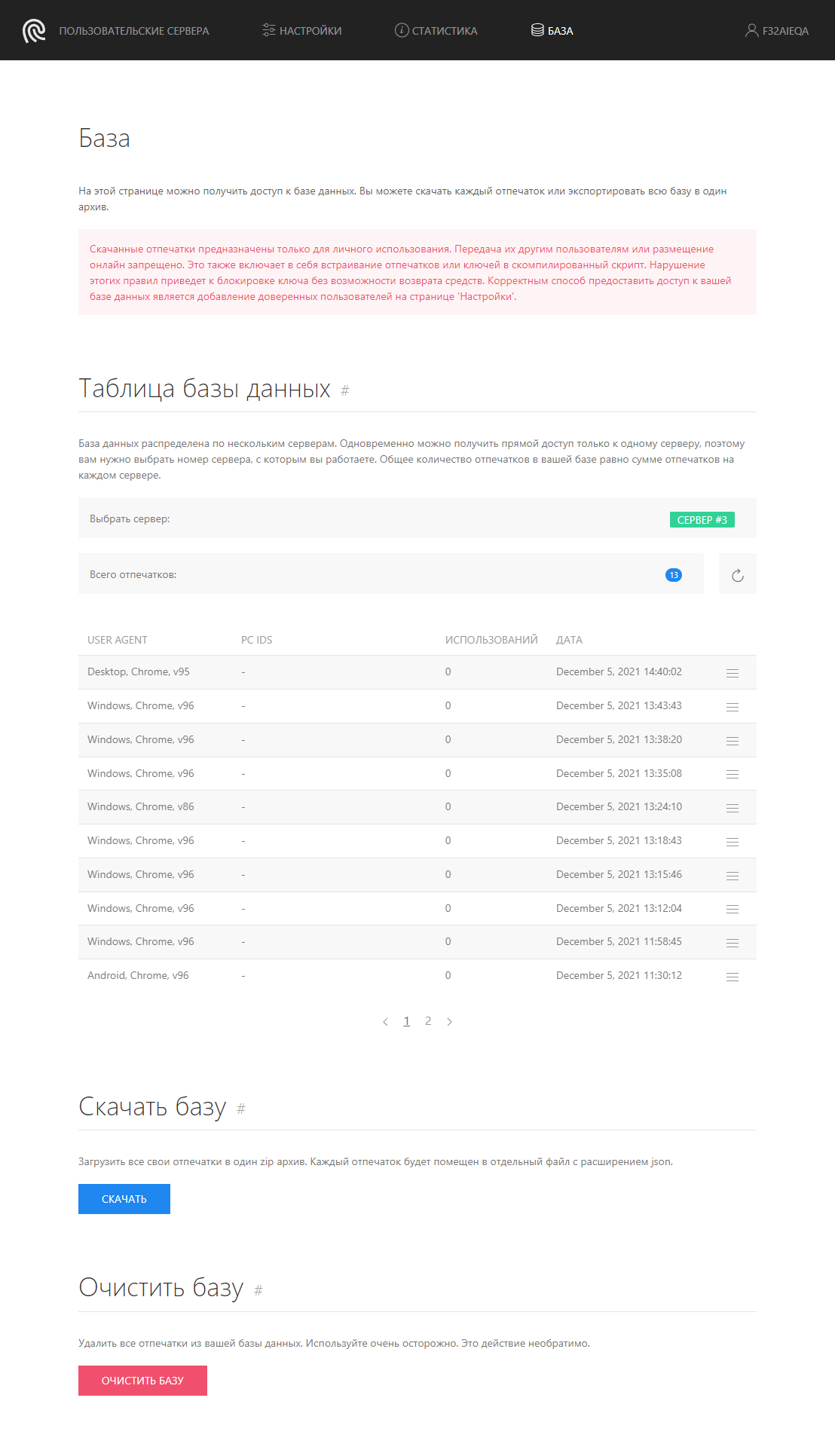Viewport: 835px width, 1456px height.
Task: Open the F32AIEQA user account menu
Action: (777, 31)
